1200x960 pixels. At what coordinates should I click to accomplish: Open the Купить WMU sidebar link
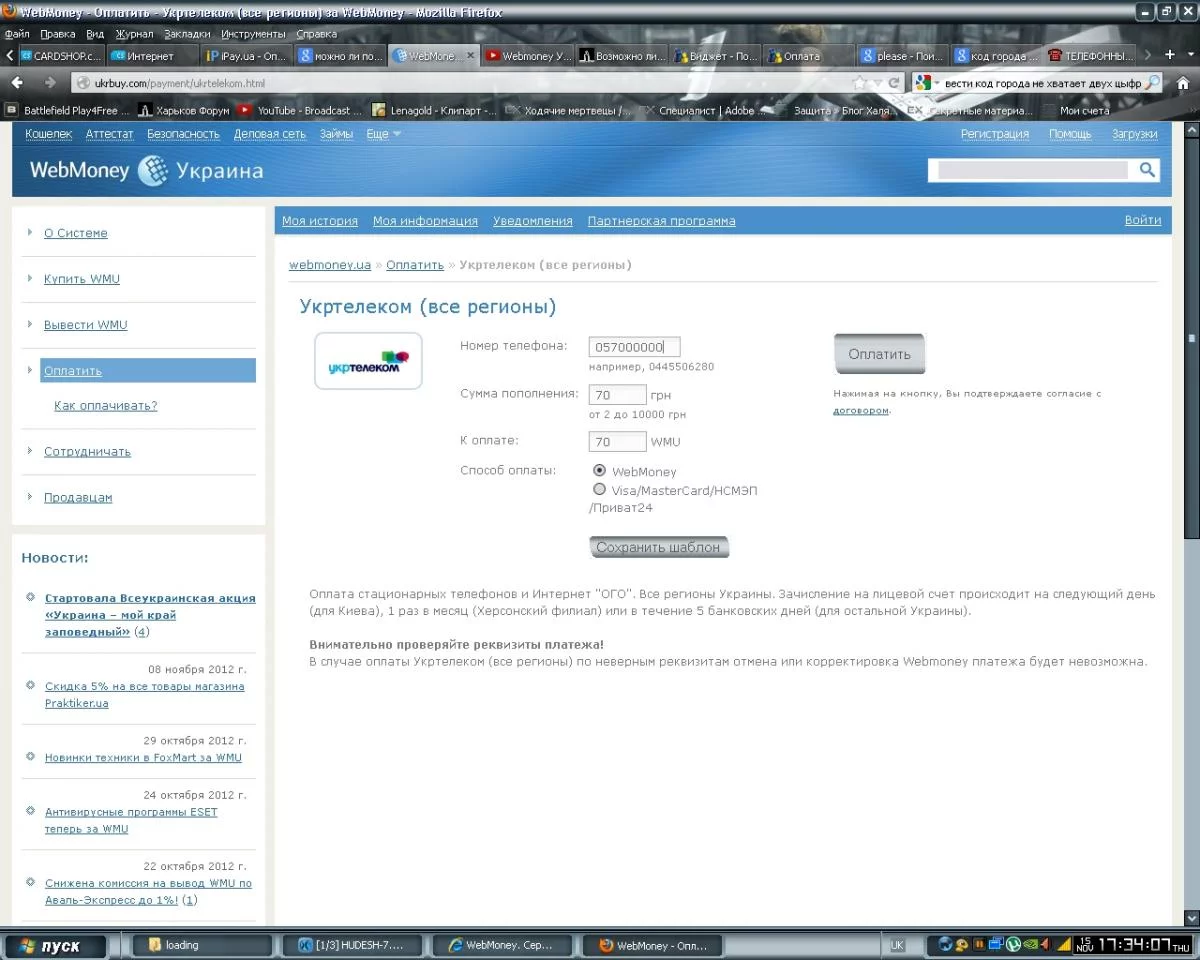coord(81,279)
